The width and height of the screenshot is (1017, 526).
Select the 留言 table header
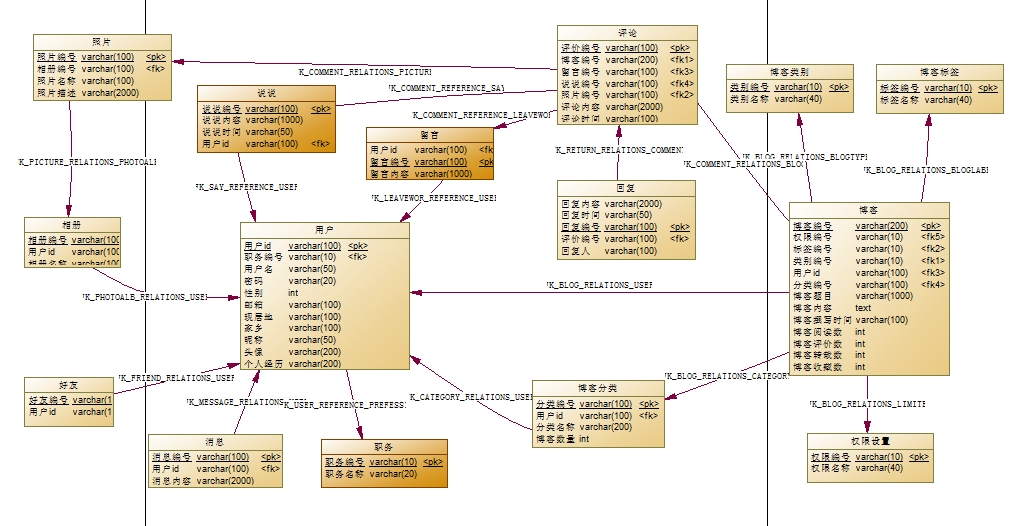coord(429,135)
